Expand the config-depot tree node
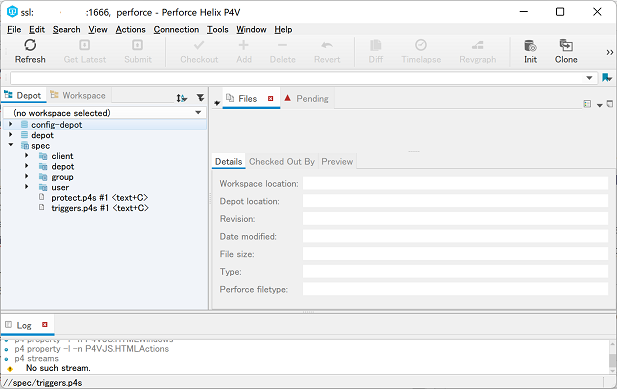This screenshot has height=389, width=617. [x=11, y=124]
